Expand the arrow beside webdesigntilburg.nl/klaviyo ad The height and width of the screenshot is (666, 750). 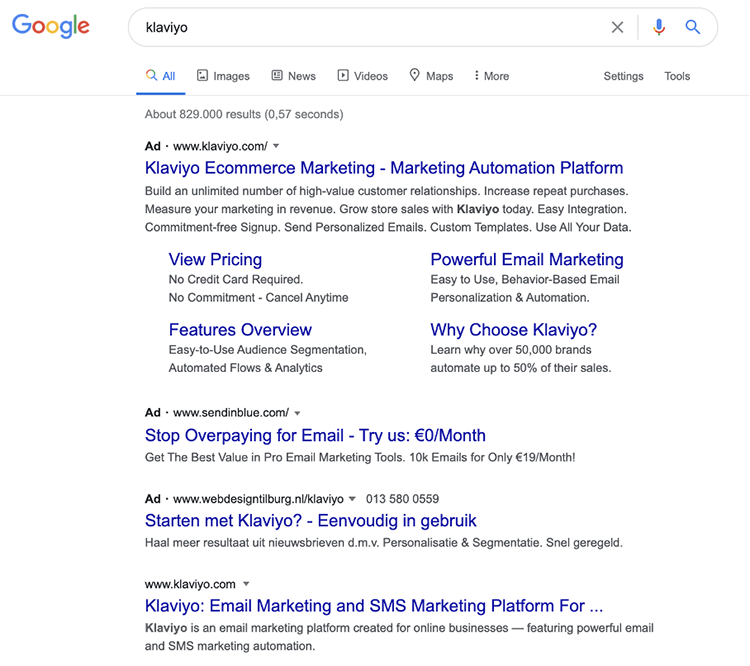[x=352, y=499]
